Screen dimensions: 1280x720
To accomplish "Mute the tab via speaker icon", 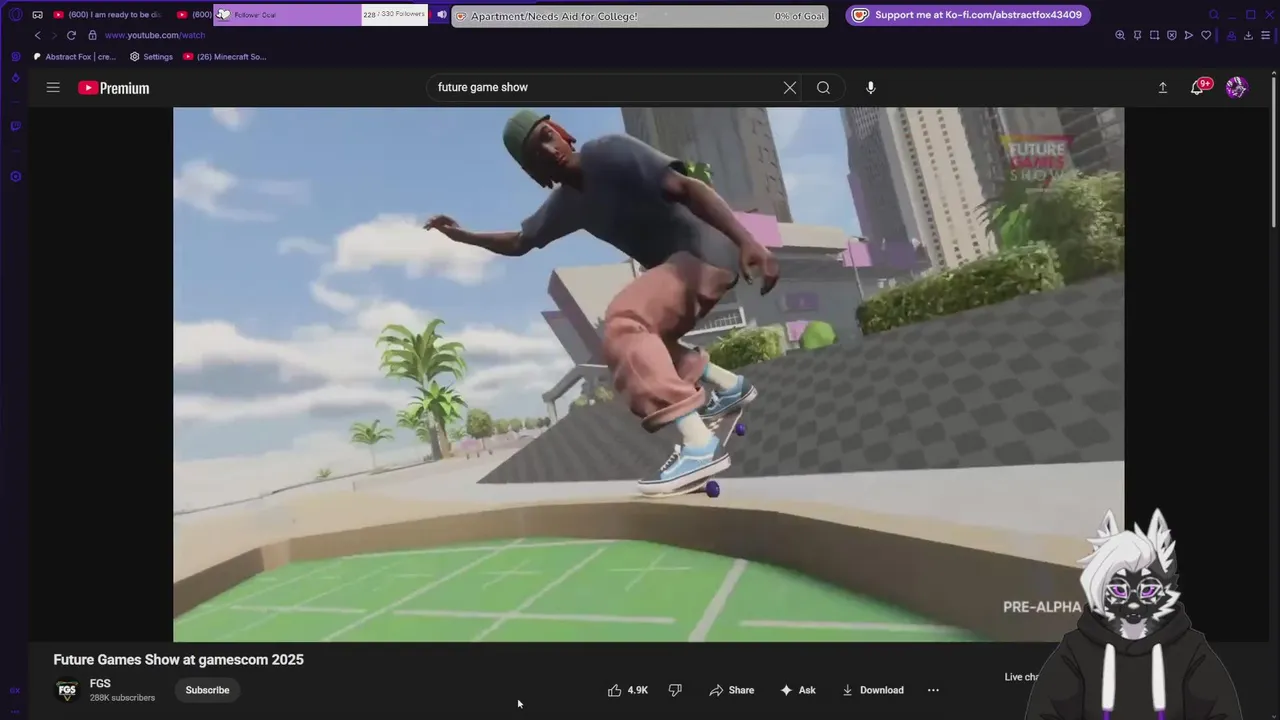I will click(x=442, y=15).
